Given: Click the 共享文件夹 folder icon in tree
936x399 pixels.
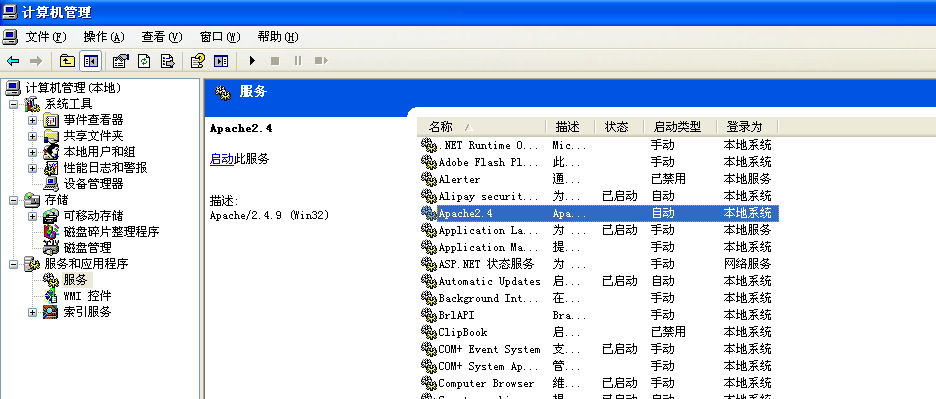Looking at the screenshot, I should (51, 136).
